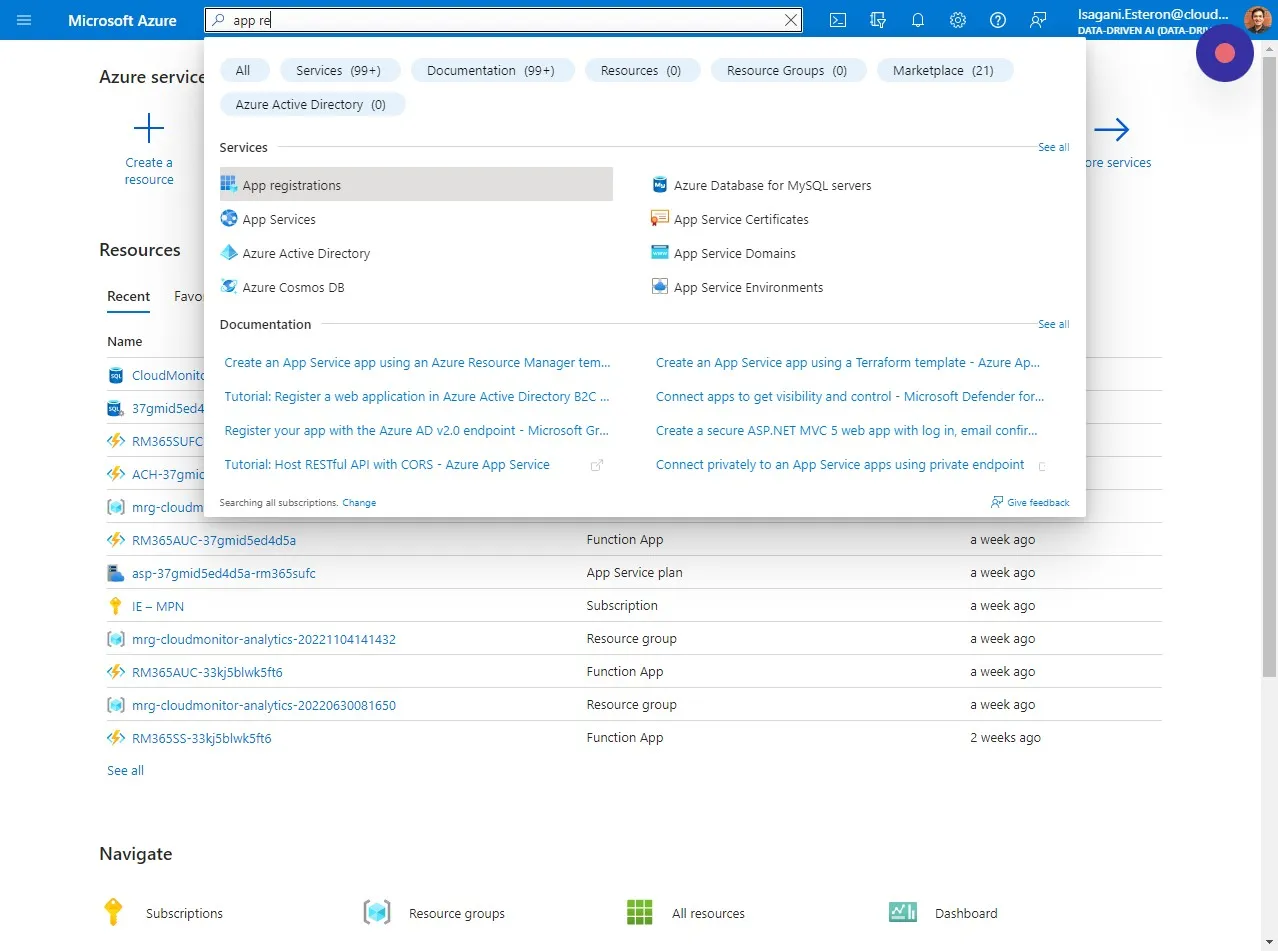Open Connect privately to App Service apps doc
1278x951 pixels.
840,465
